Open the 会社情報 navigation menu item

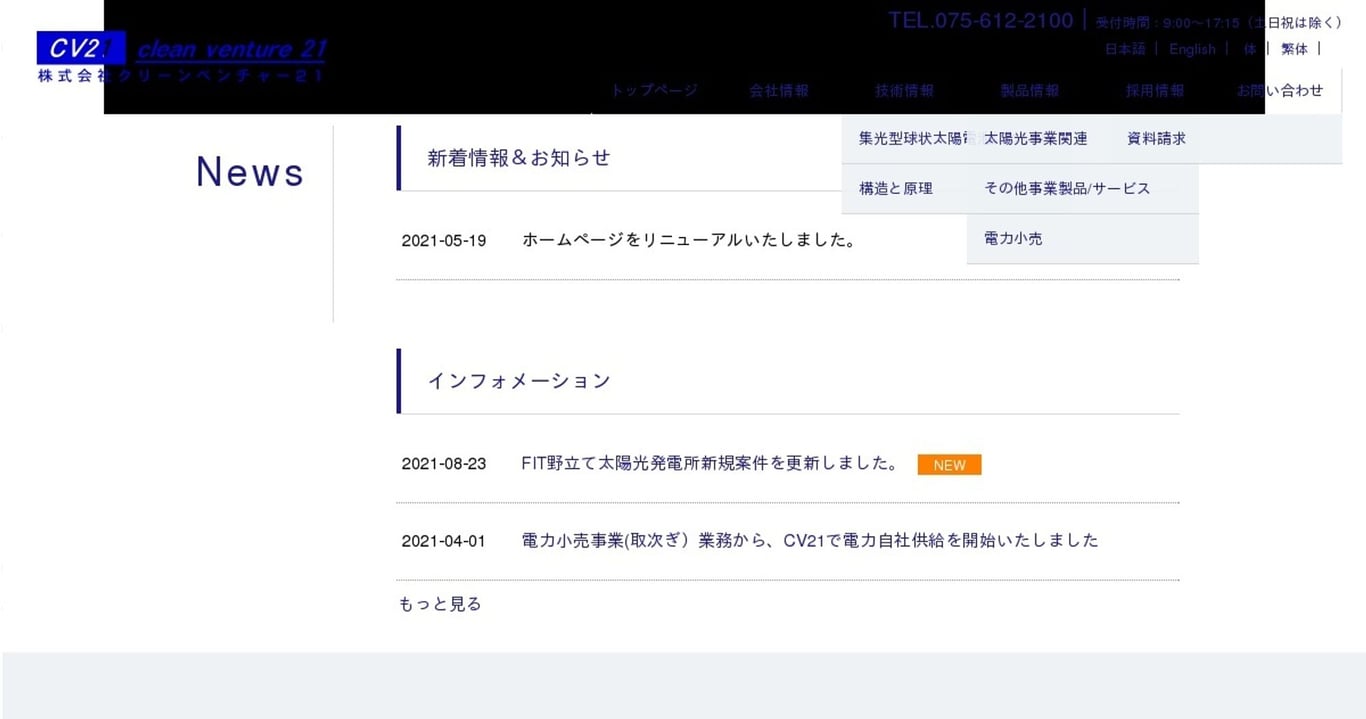779,90
